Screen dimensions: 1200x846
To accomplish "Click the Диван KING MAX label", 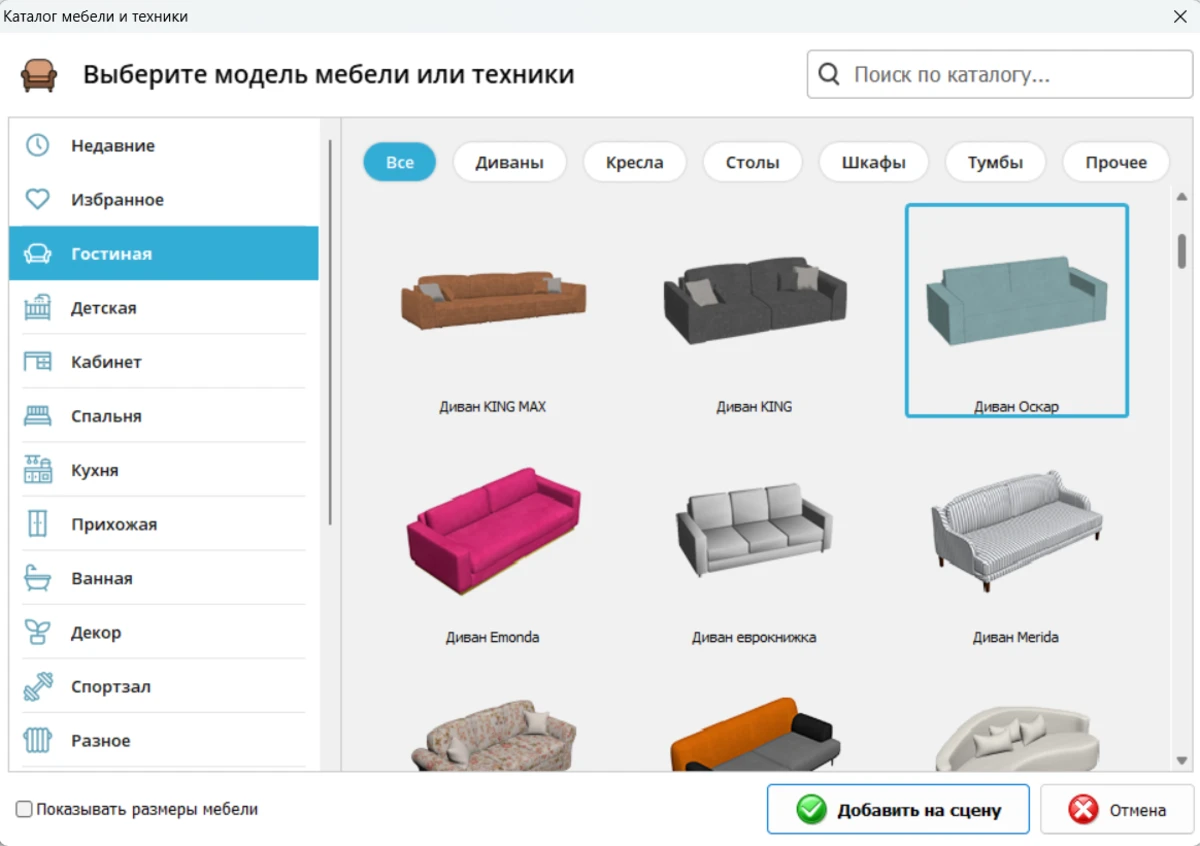I will click(493, 407).
